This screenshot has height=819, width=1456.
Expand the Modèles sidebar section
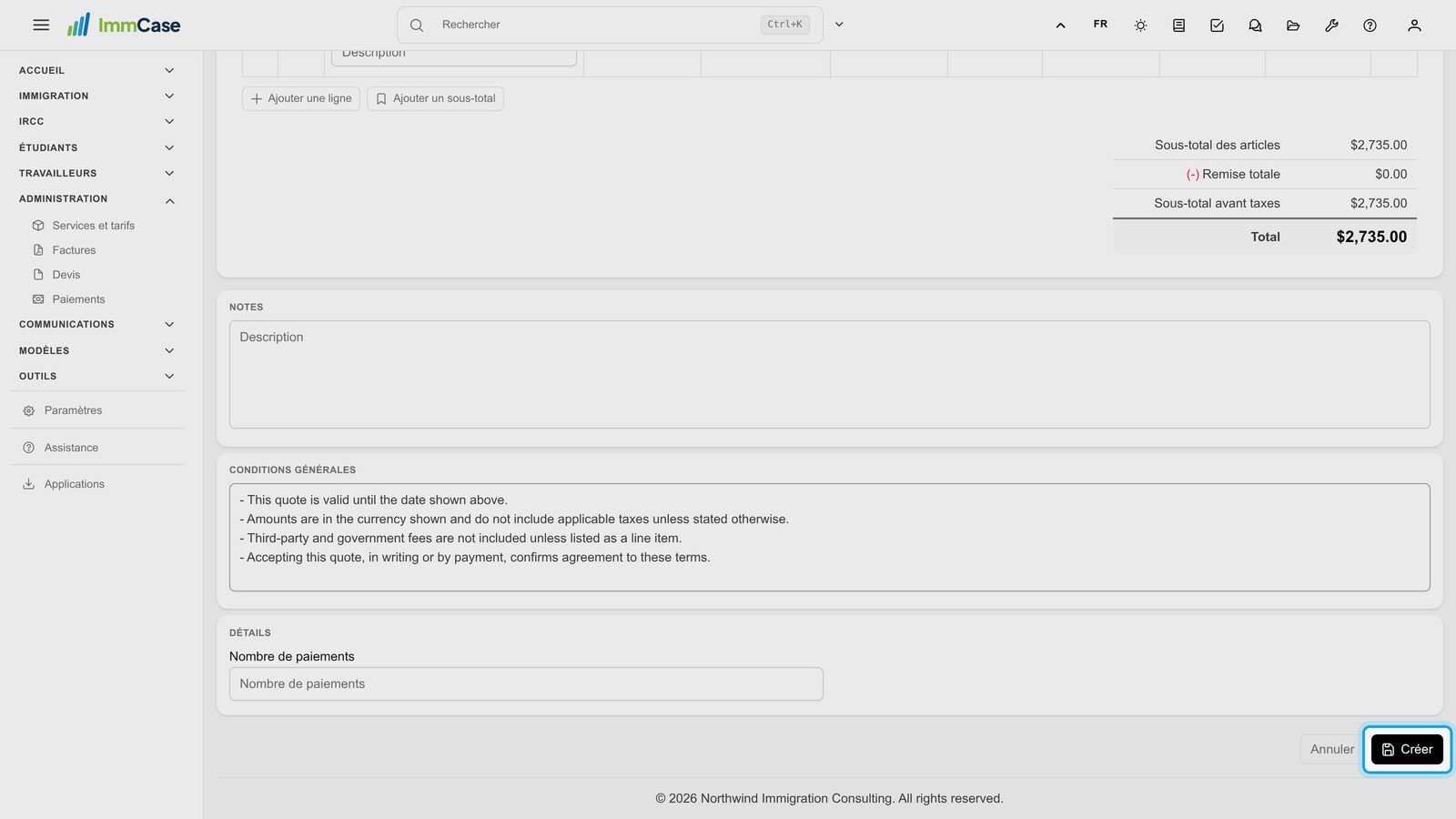(96, 350)
